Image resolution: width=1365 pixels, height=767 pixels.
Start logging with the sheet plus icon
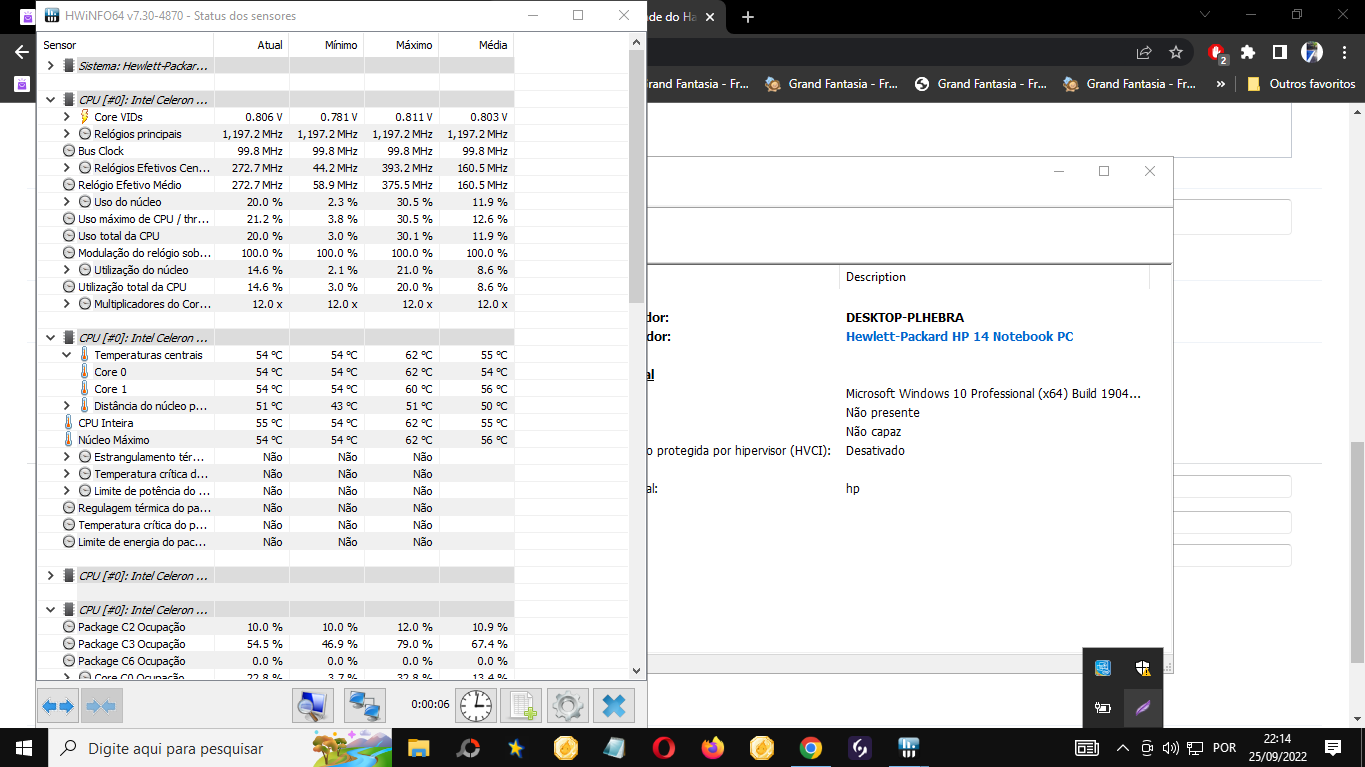point(521,706)
